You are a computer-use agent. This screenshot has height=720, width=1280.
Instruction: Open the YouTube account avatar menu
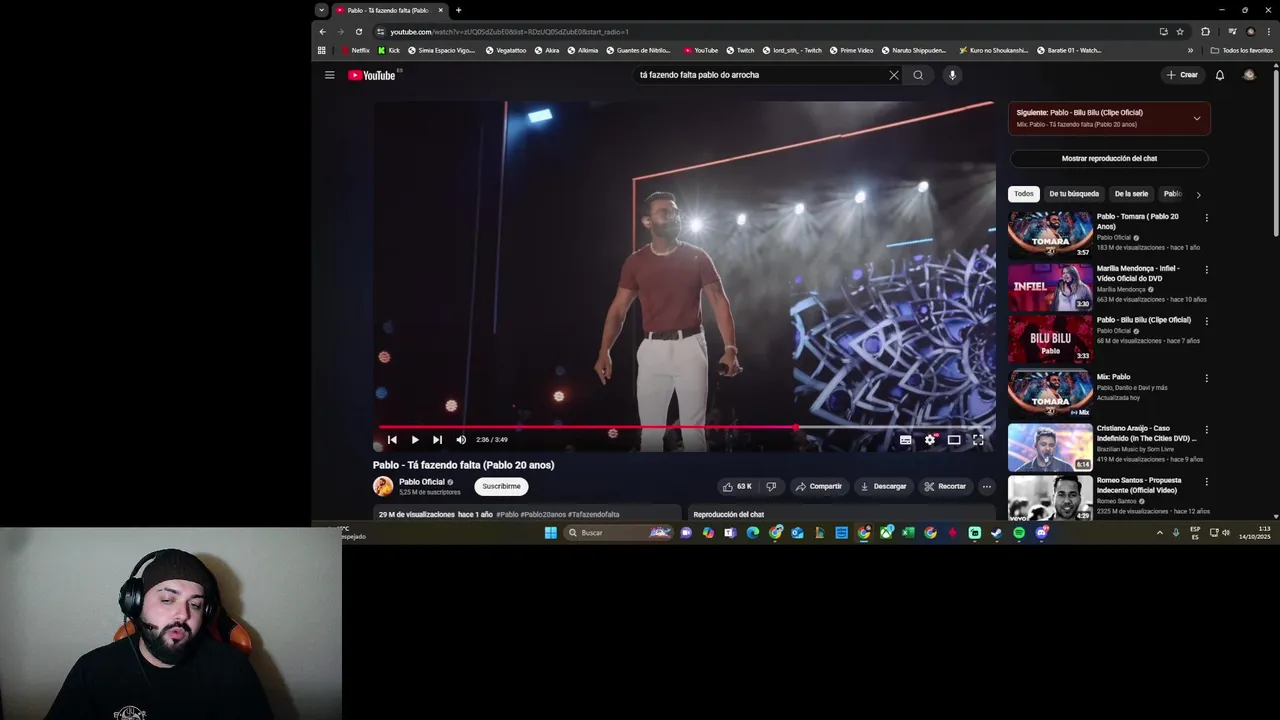pos(1249,75)
